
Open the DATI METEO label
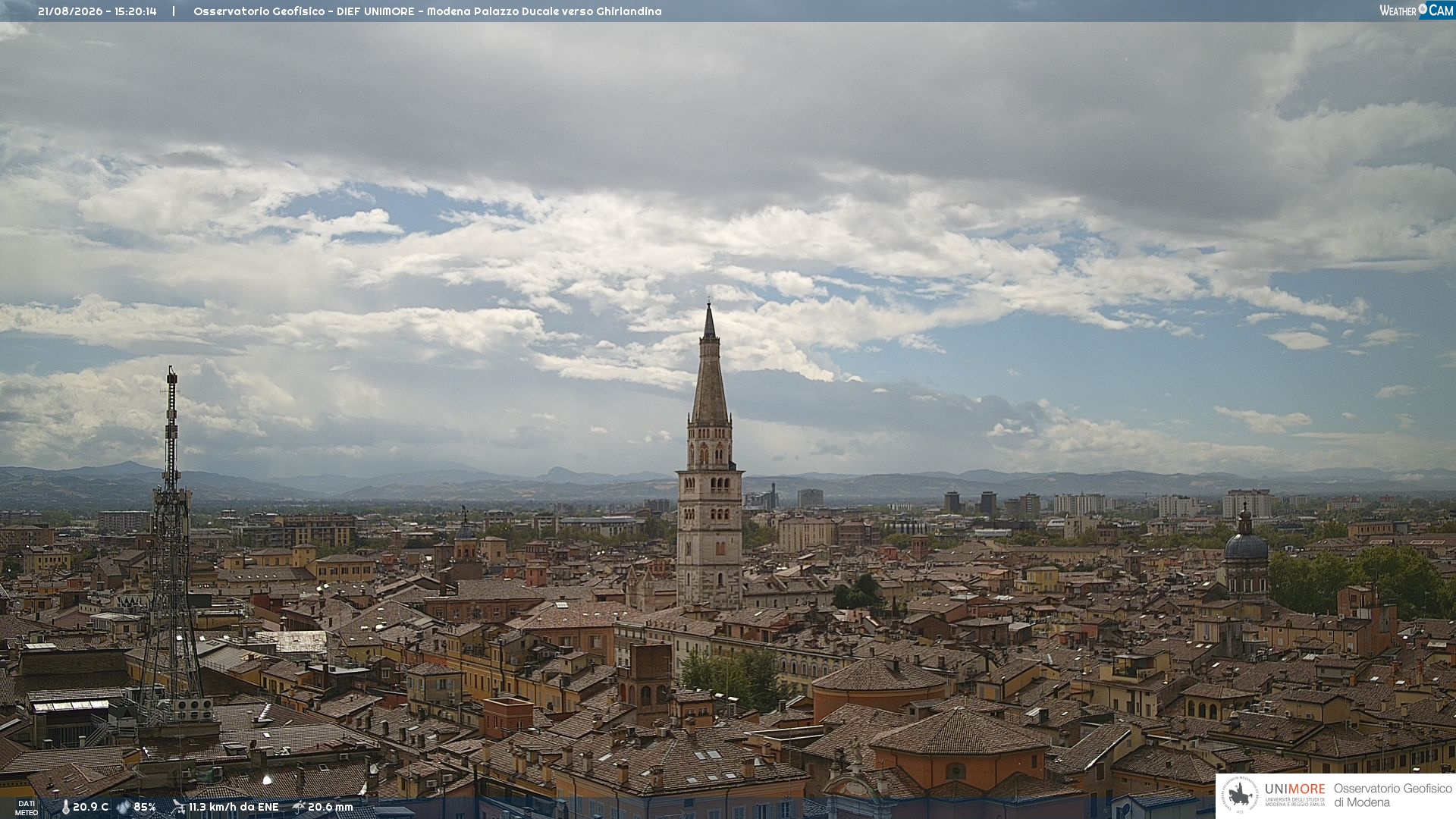tap(27, 808)
